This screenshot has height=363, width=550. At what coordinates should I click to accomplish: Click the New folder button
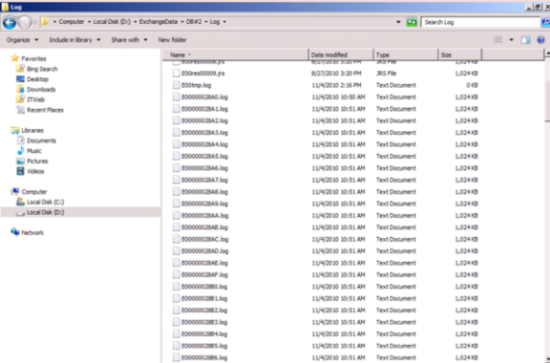[172, 40]
